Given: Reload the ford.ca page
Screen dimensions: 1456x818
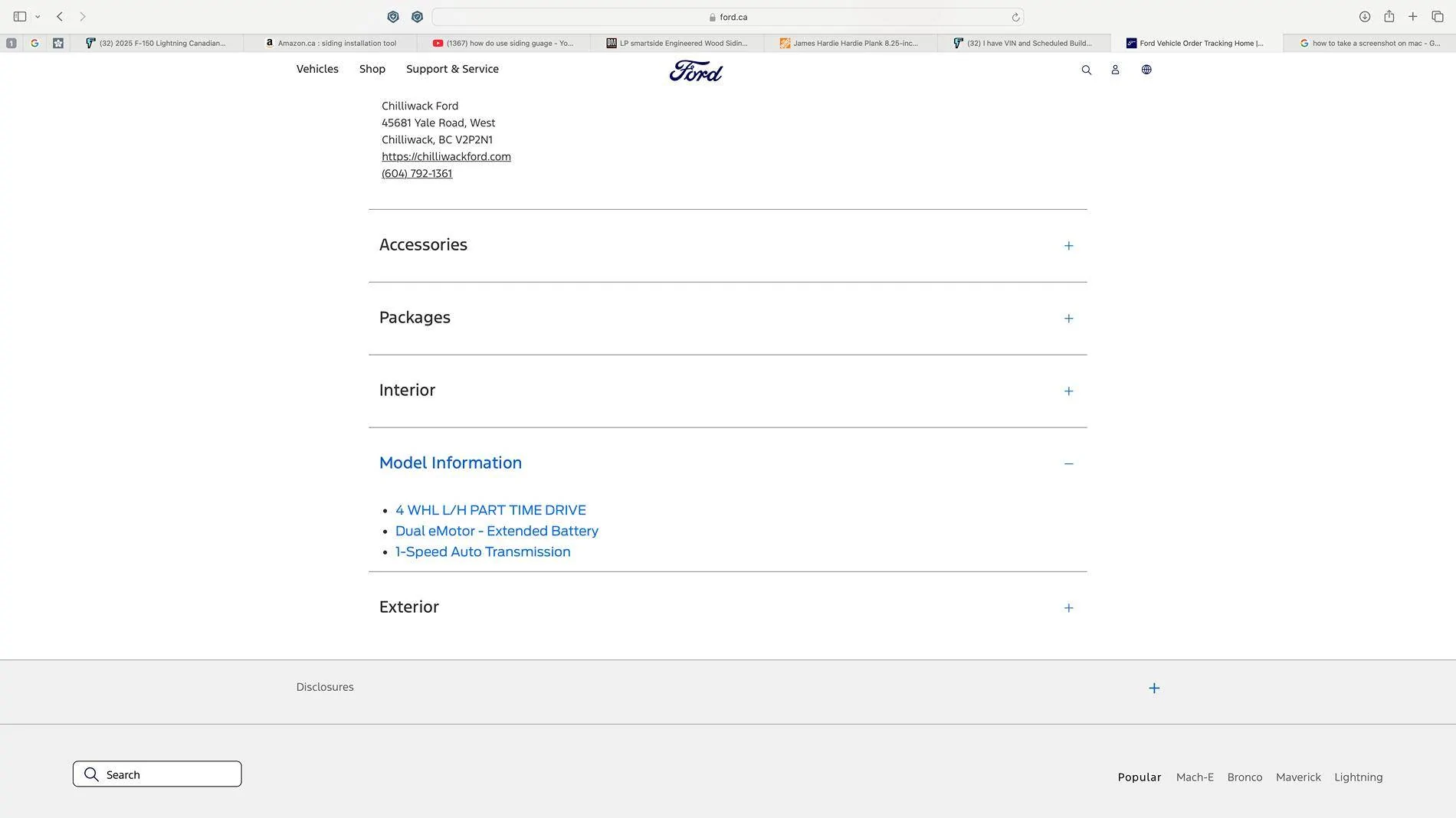Looking at the screenshot, I should coord(1015,17).
